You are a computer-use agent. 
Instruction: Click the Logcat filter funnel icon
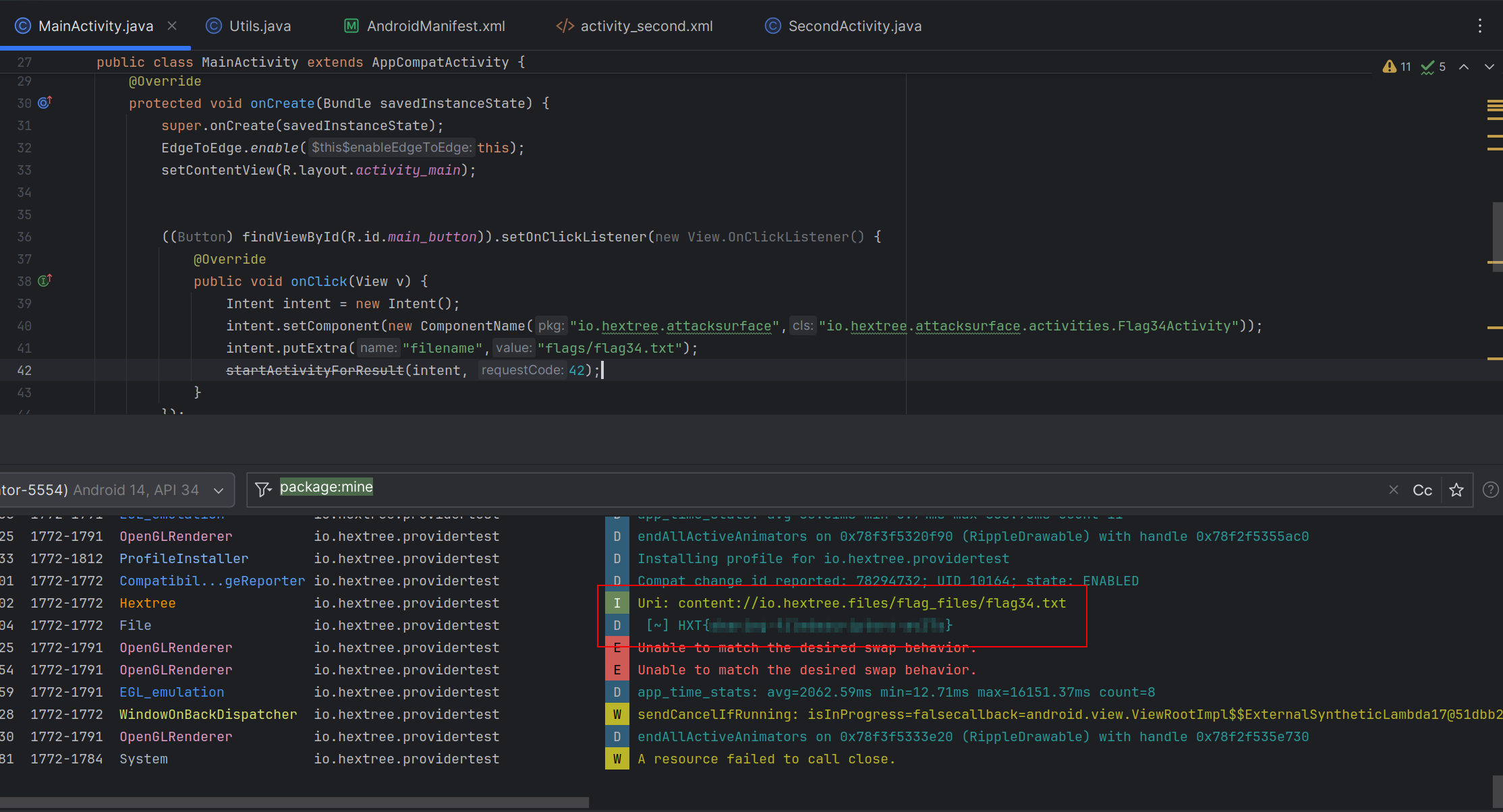tap(263, 490)
